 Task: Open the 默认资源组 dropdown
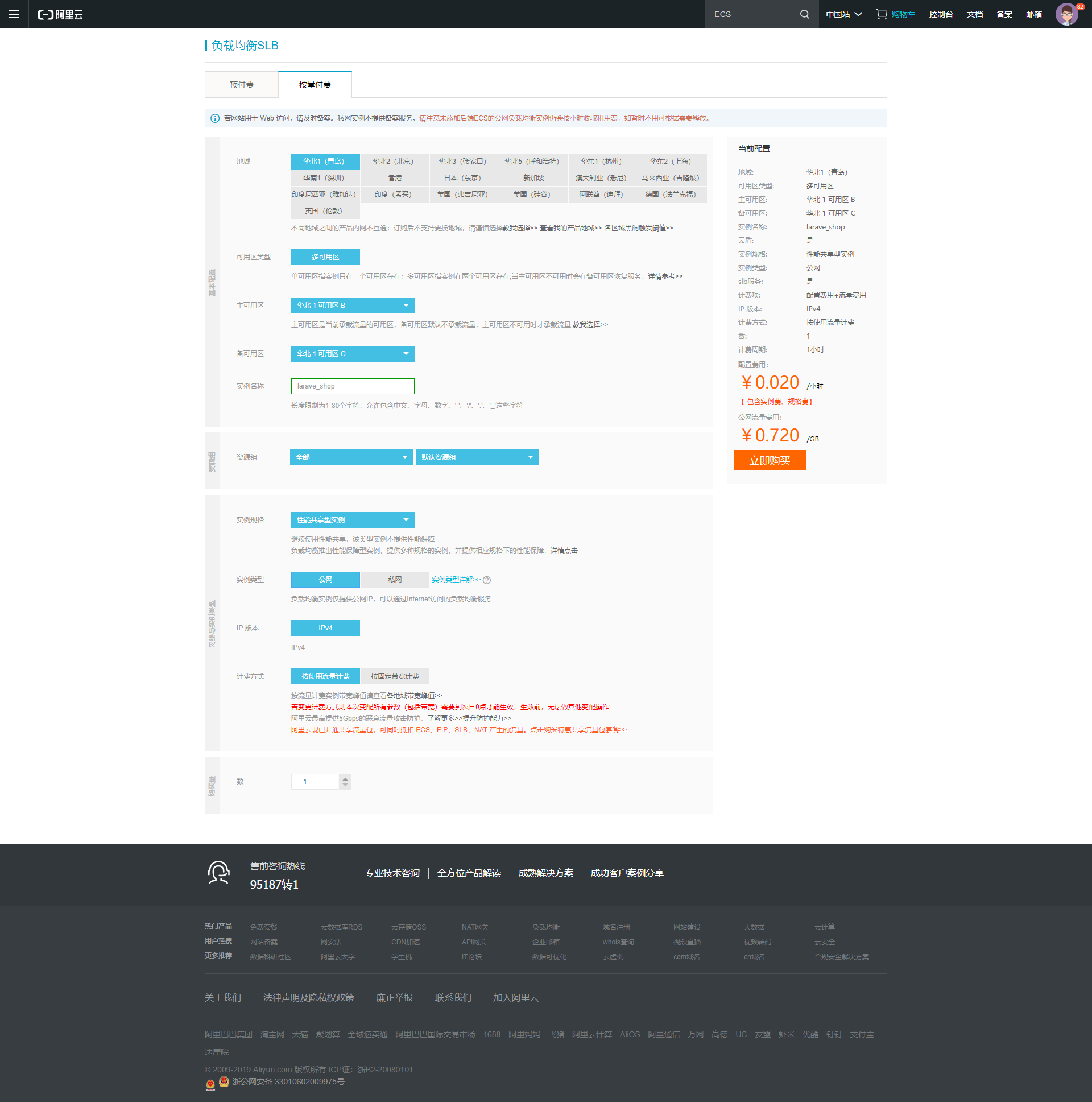[x=477, y=457]
